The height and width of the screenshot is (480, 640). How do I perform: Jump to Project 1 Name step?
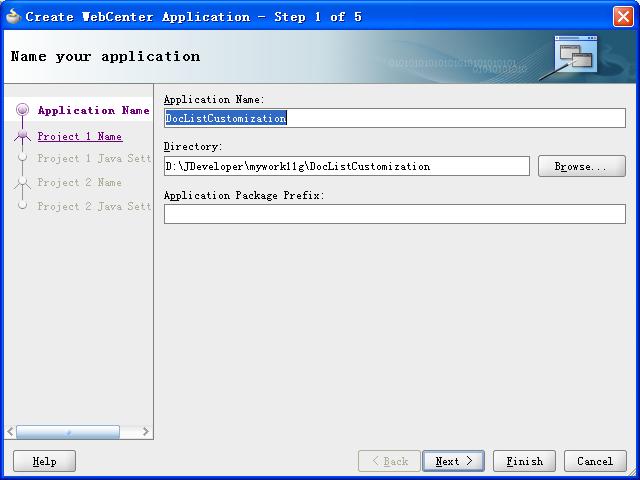point(80,136)
